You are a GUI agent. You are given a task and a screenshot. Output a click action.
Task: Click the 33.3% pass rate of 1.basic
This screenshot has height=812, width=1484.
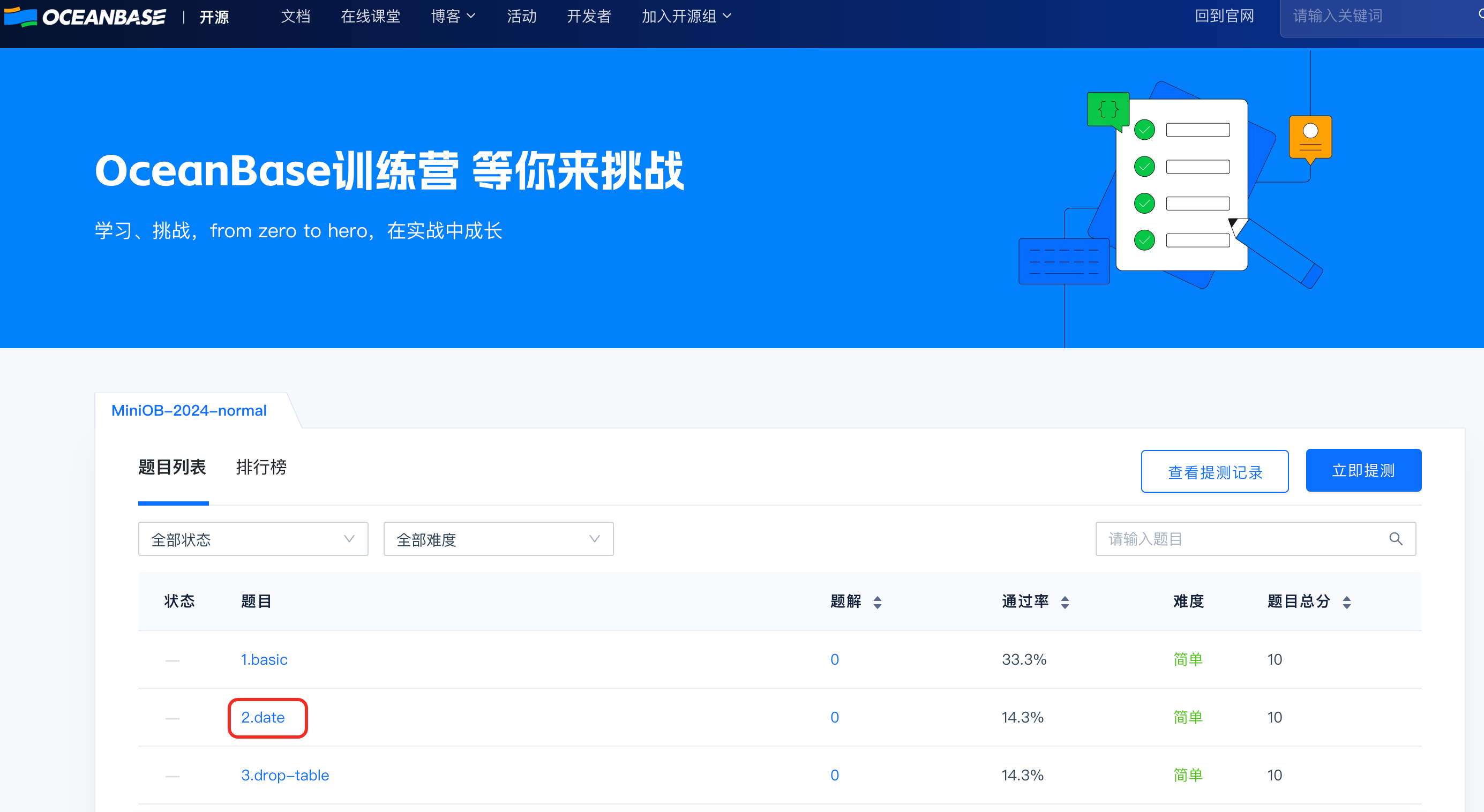pos(1024,659)
